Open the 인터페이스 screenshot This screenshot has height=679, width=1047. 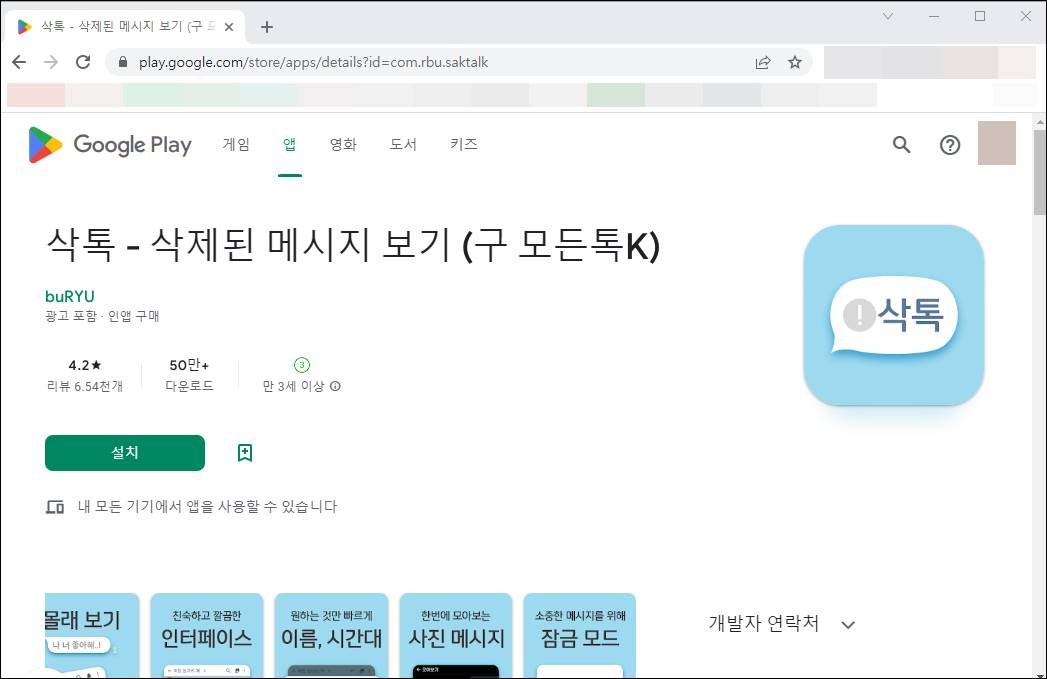point(206,636)
